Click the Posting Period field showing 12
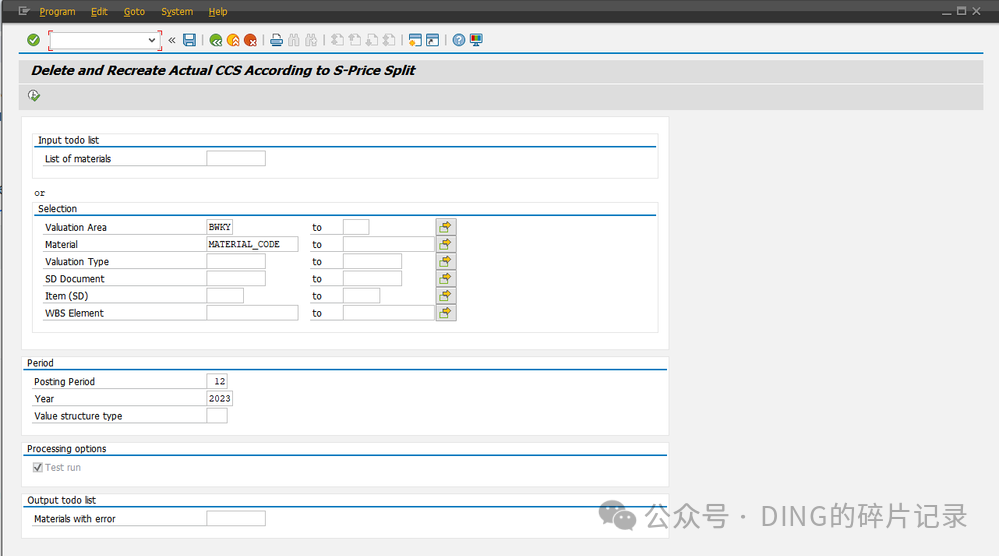 (x=217, y=381)
